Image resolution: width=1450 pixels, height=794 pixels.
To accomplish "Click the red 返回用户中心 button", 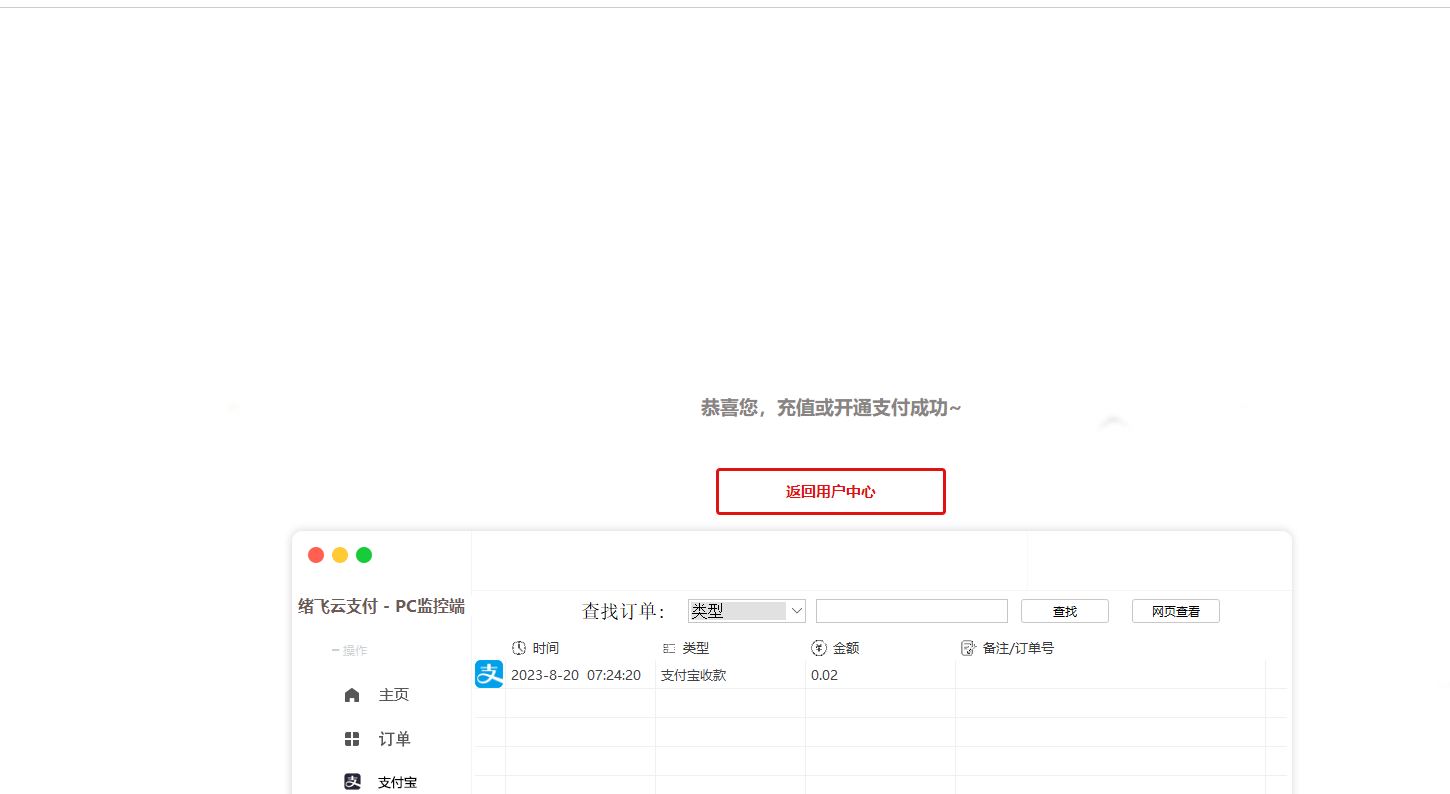I will point(830,491).
